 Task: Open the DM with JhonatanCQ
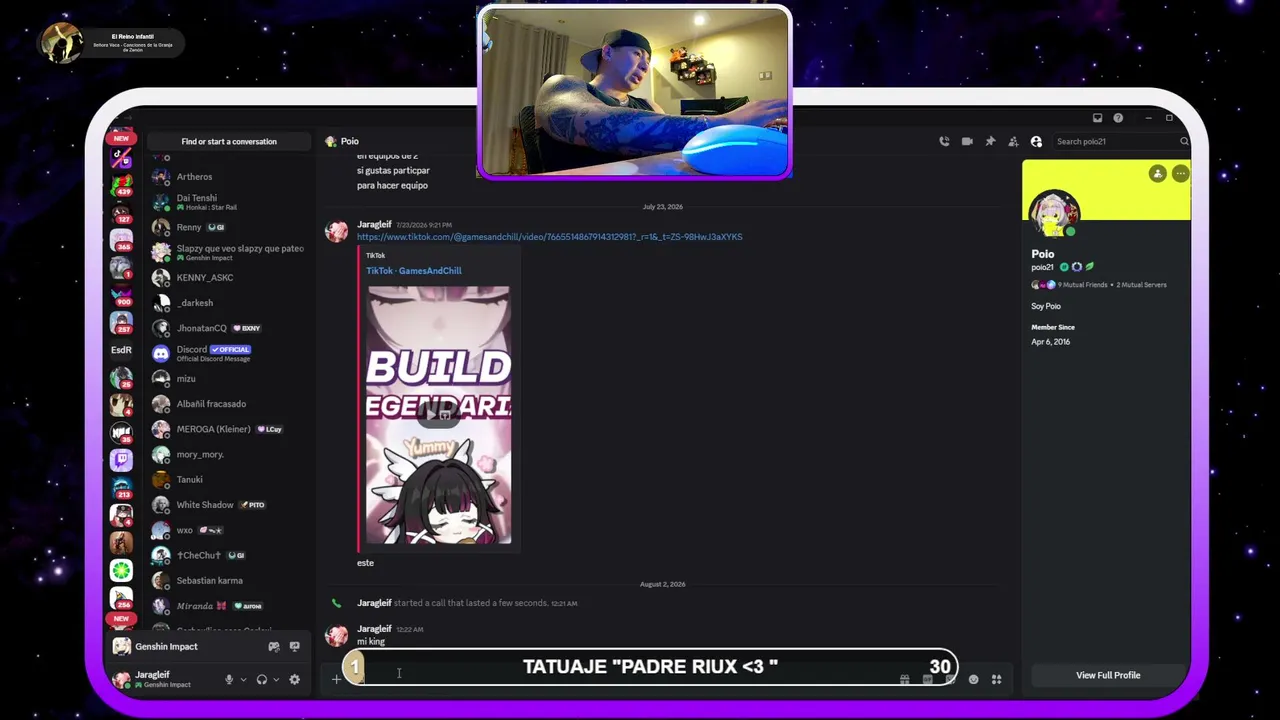[228, 328]
